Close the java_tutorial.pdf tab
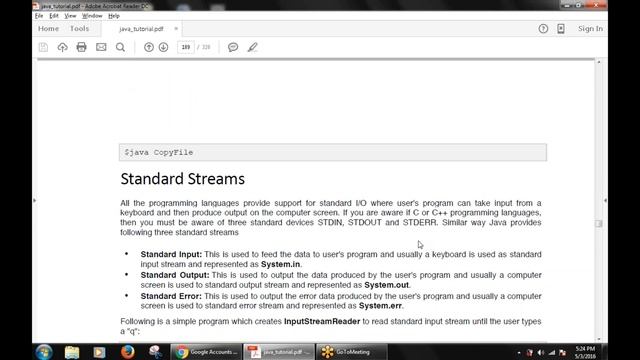 click(176, 29)
